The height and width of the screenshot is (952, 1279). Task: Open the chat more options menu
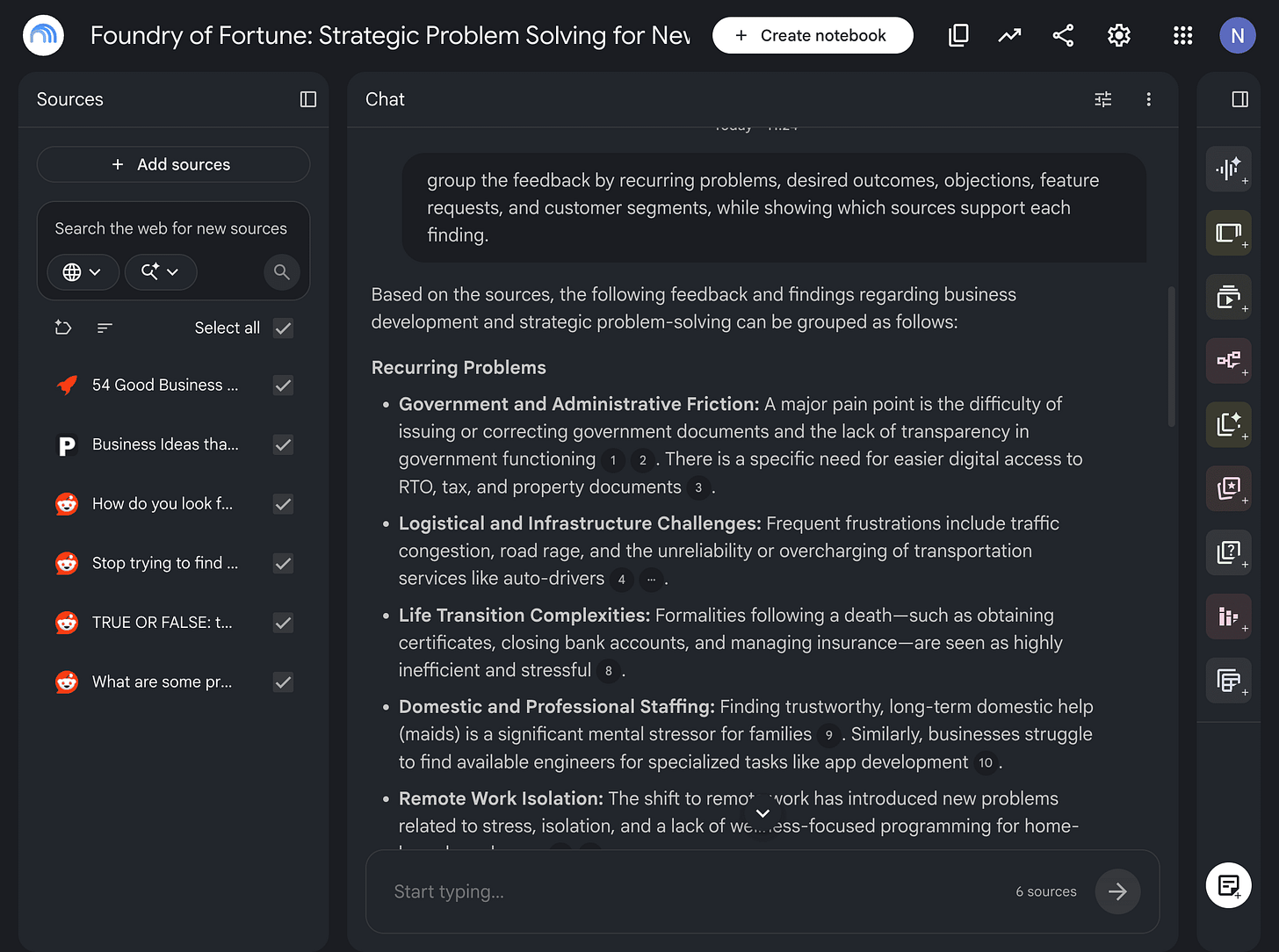click(1148, 99)
